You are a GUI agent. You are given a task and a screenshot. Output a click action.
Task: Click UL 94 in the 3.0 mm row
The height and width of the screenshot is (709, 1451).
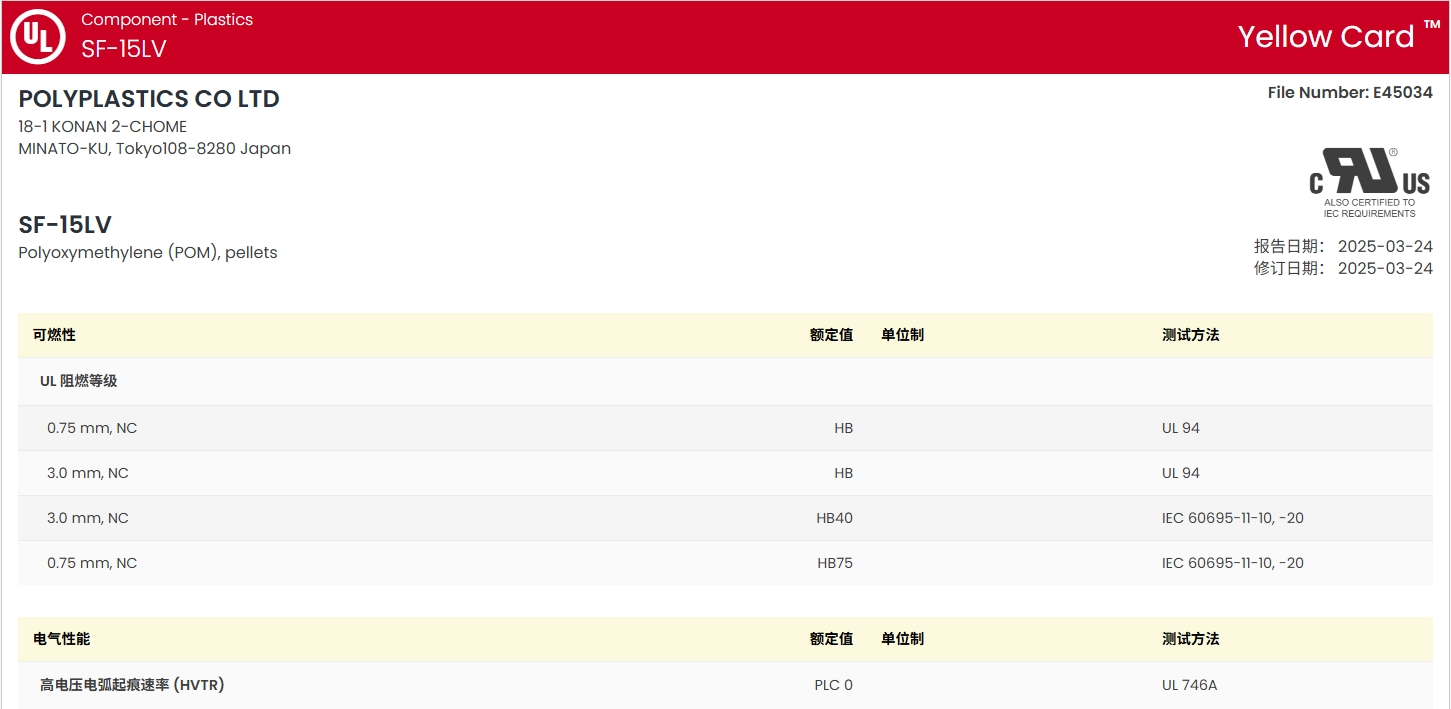tap(1180, 473)
